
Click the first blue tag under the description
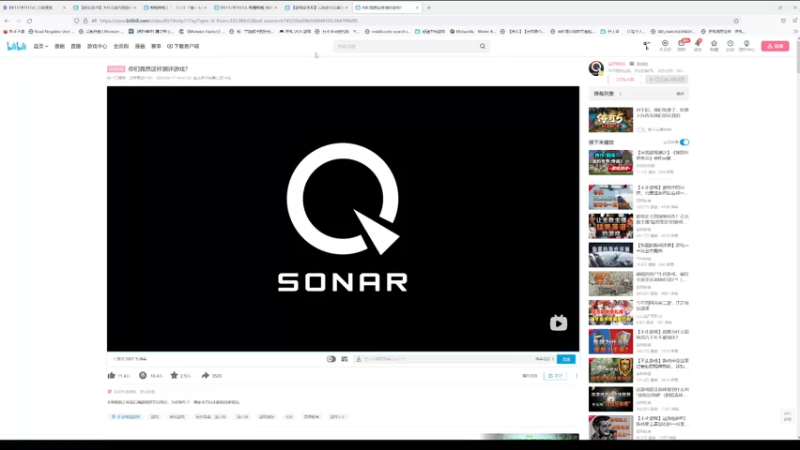click(126, 417)
